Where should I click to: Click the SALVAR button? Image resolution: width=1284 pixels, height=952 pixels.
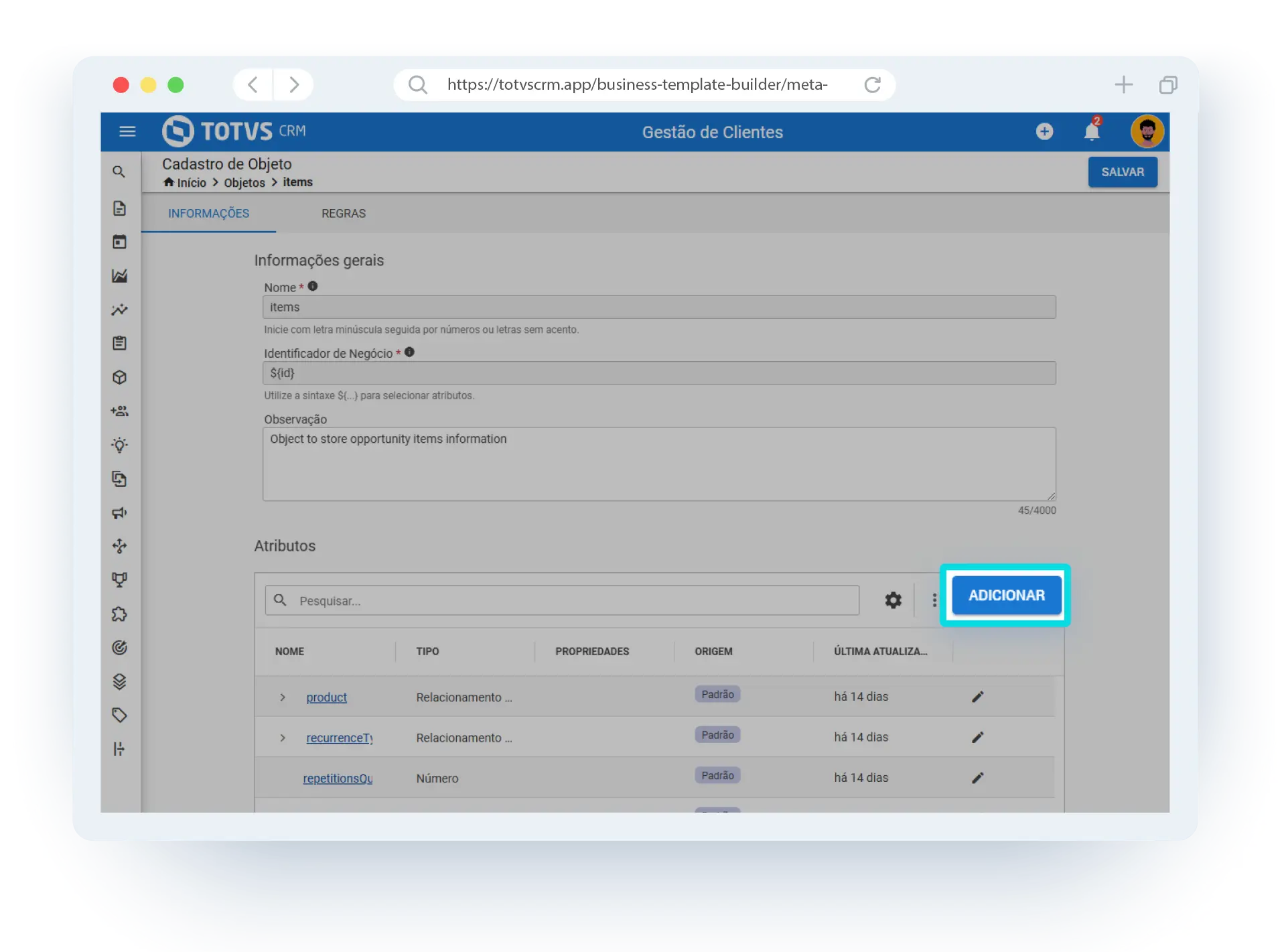coord(1122,172)
